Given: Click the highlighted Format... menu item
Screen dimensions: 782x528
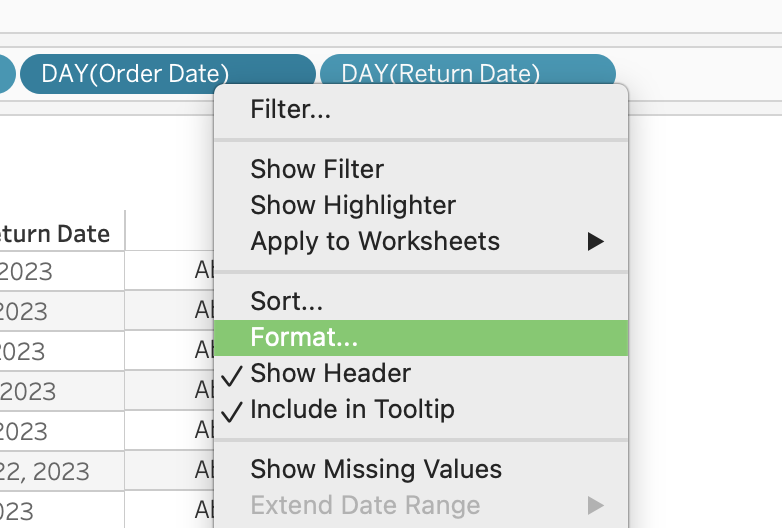Looking at the screenshot, I should [304, 337].
